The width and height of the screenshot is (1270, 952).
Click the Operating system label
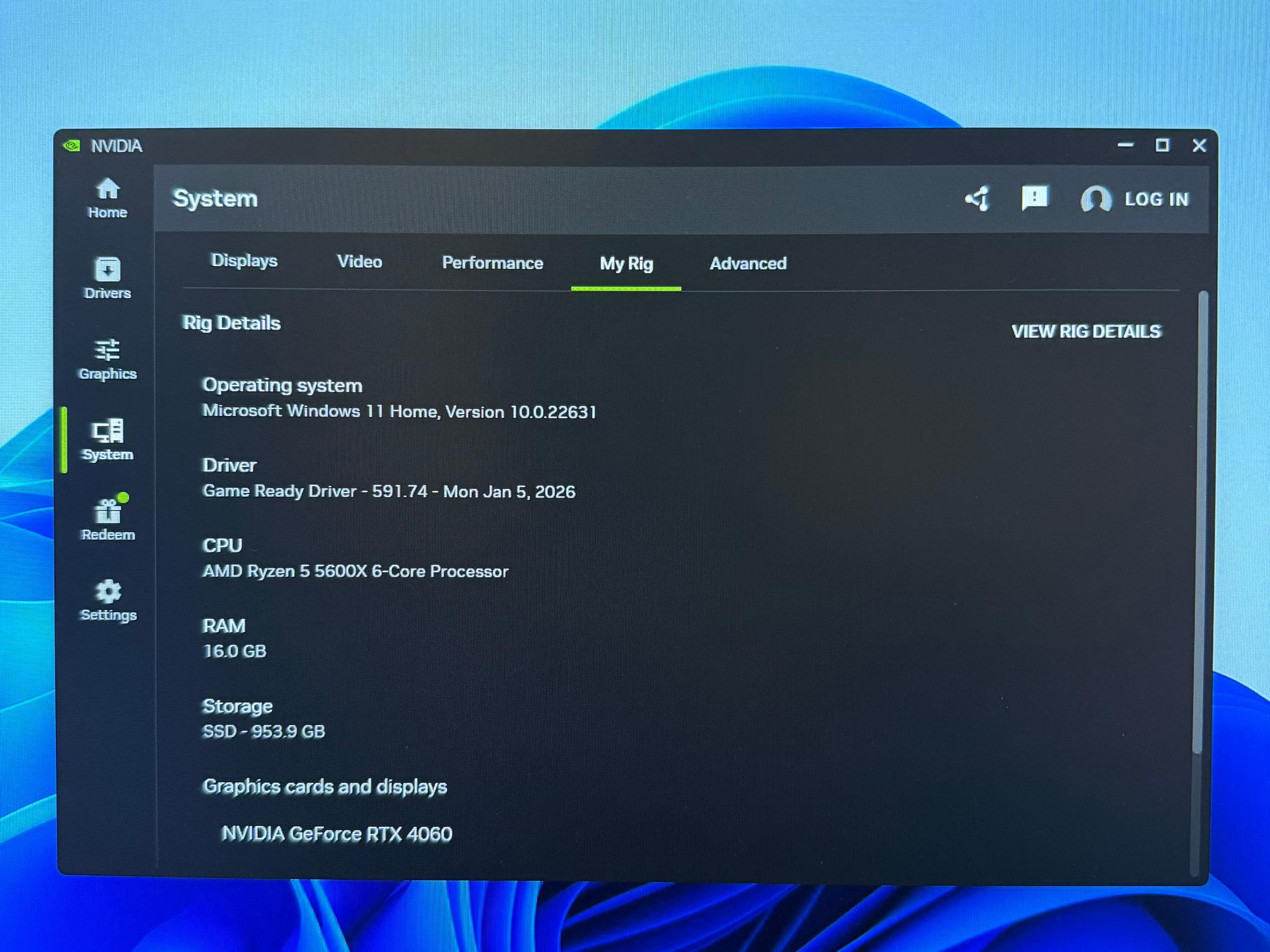tap(282, 386)
